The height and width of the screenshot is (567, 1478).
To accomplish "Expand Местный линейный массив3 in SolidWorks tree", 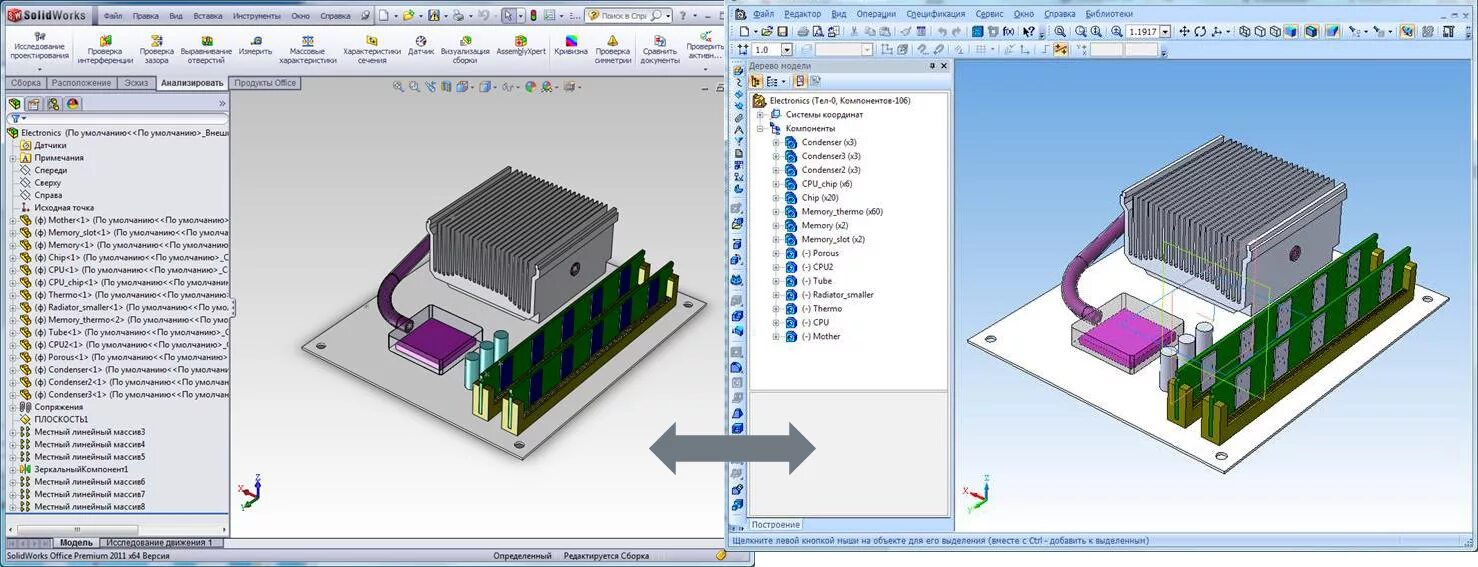I will pyautogui.click(x=13, y=432).
